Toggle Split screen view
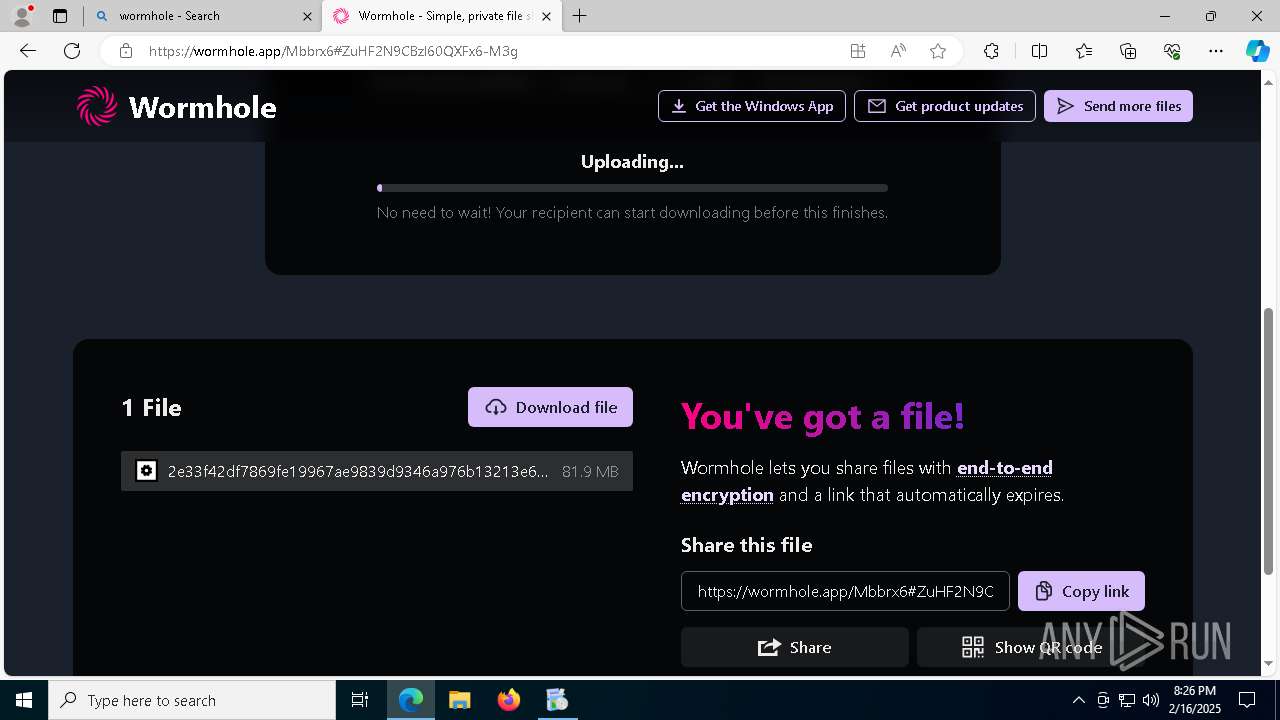This screenshot has width=1280, height=720. 1039,51
